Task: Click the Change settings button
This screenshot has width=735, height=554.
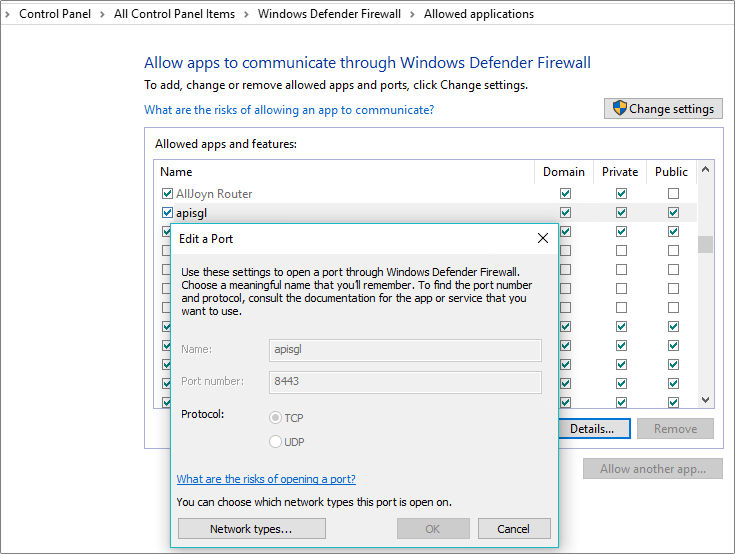Action: (663, 108)
